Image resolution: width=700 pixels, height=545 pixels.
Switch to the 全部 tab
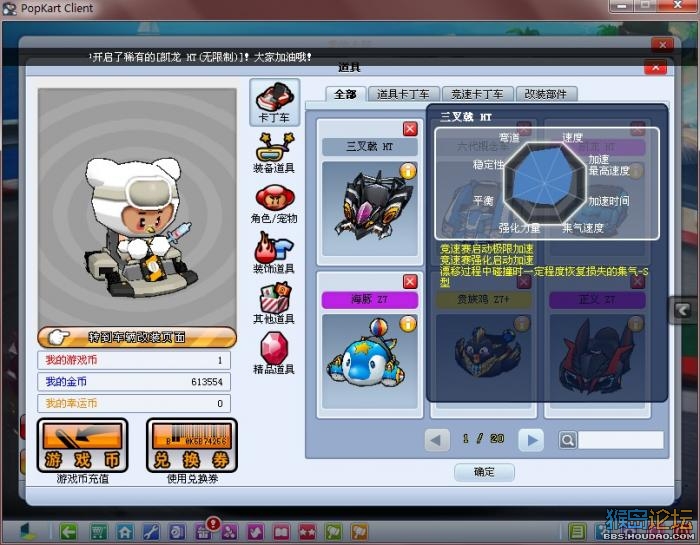tap(345, 94)
